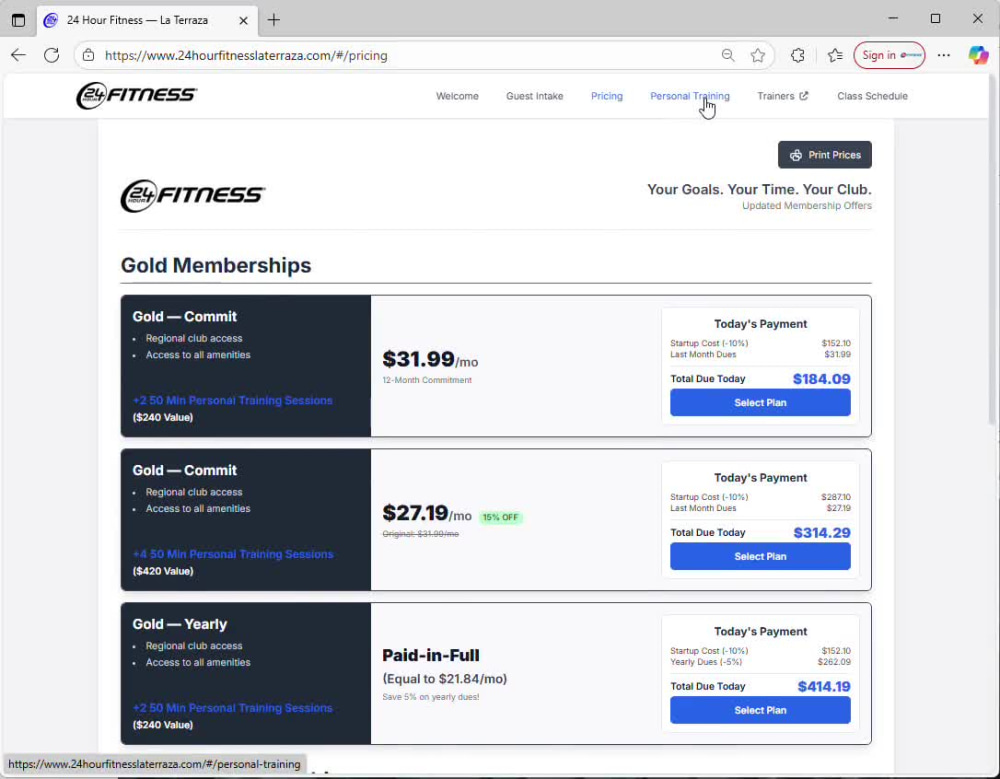Click the 24 Hour Fitness header logo
Screen dimensions: 1000x779
(x=136, y=96)
